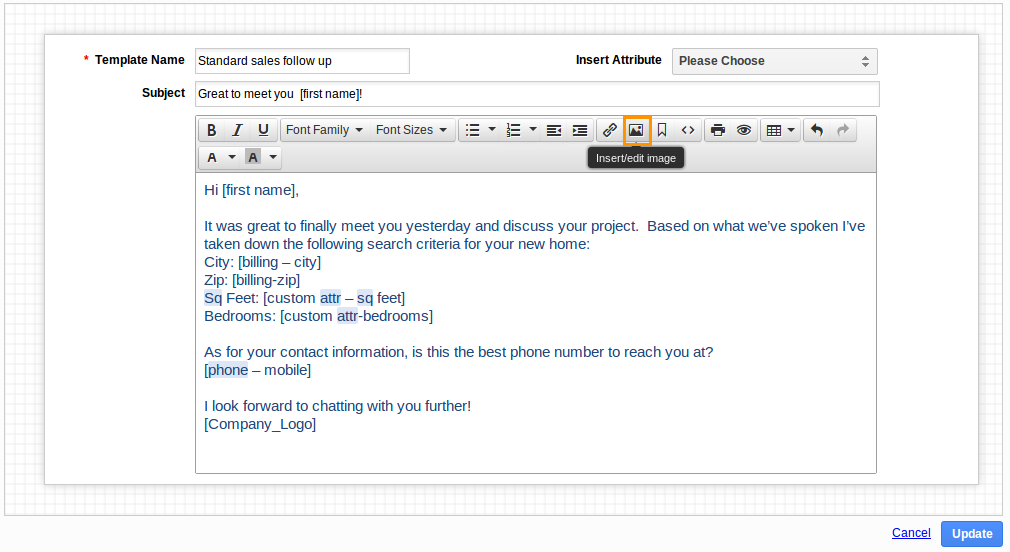Click the Cancel link
This screenshot has height=552, width=1010.
[911, 533]
